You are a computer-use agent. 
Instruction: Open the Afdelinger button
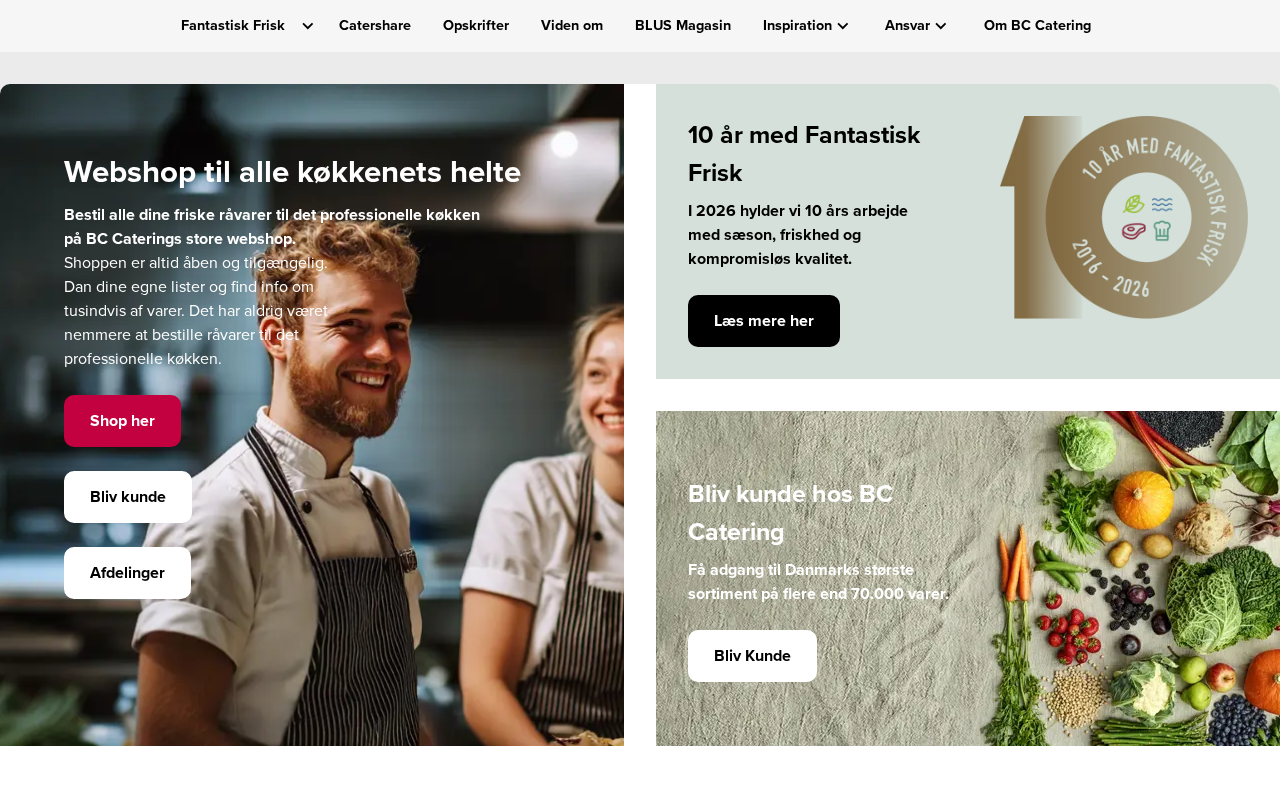127,573
